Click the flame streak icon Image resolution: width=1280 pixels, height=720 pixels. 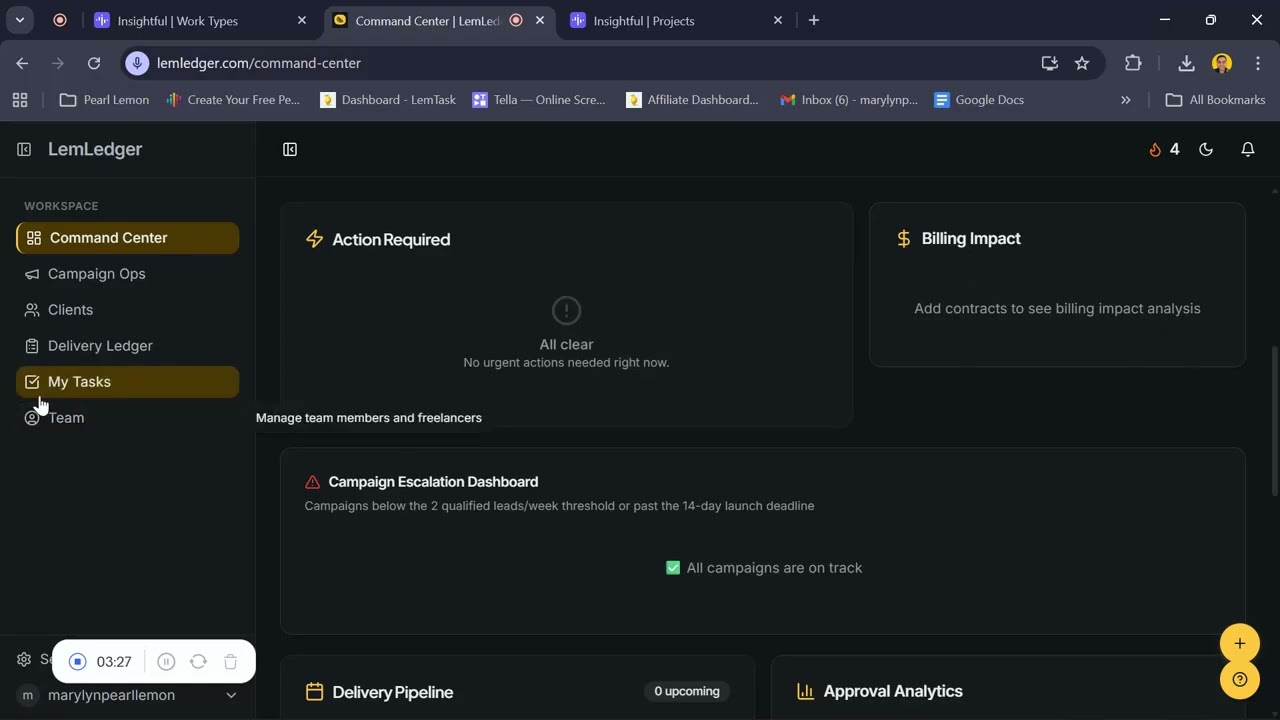click(x=1155, y=149)
